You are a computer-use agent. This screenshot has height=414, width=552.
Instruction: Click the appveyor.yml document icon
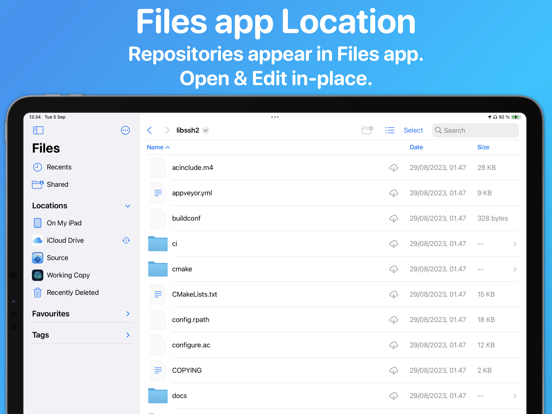(158, 193)
